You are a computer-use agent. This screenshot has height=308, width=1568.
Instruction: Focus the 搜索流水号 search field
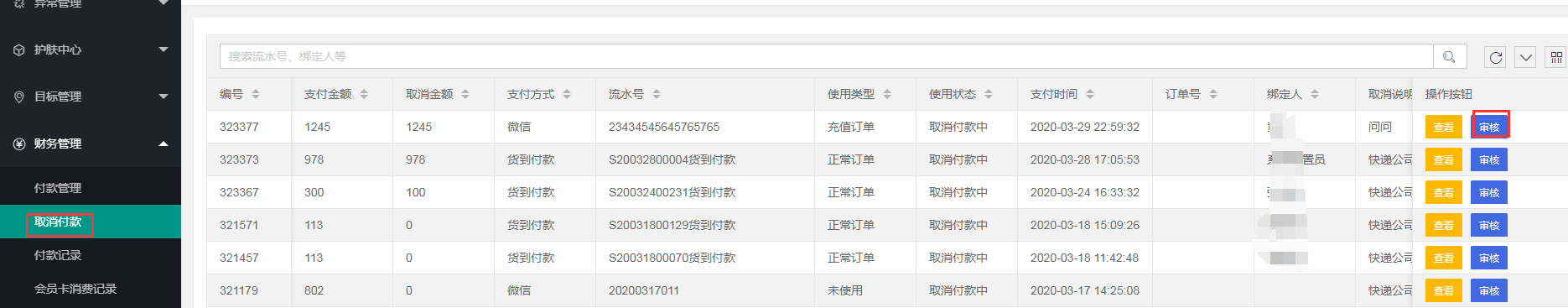point(826,56)
